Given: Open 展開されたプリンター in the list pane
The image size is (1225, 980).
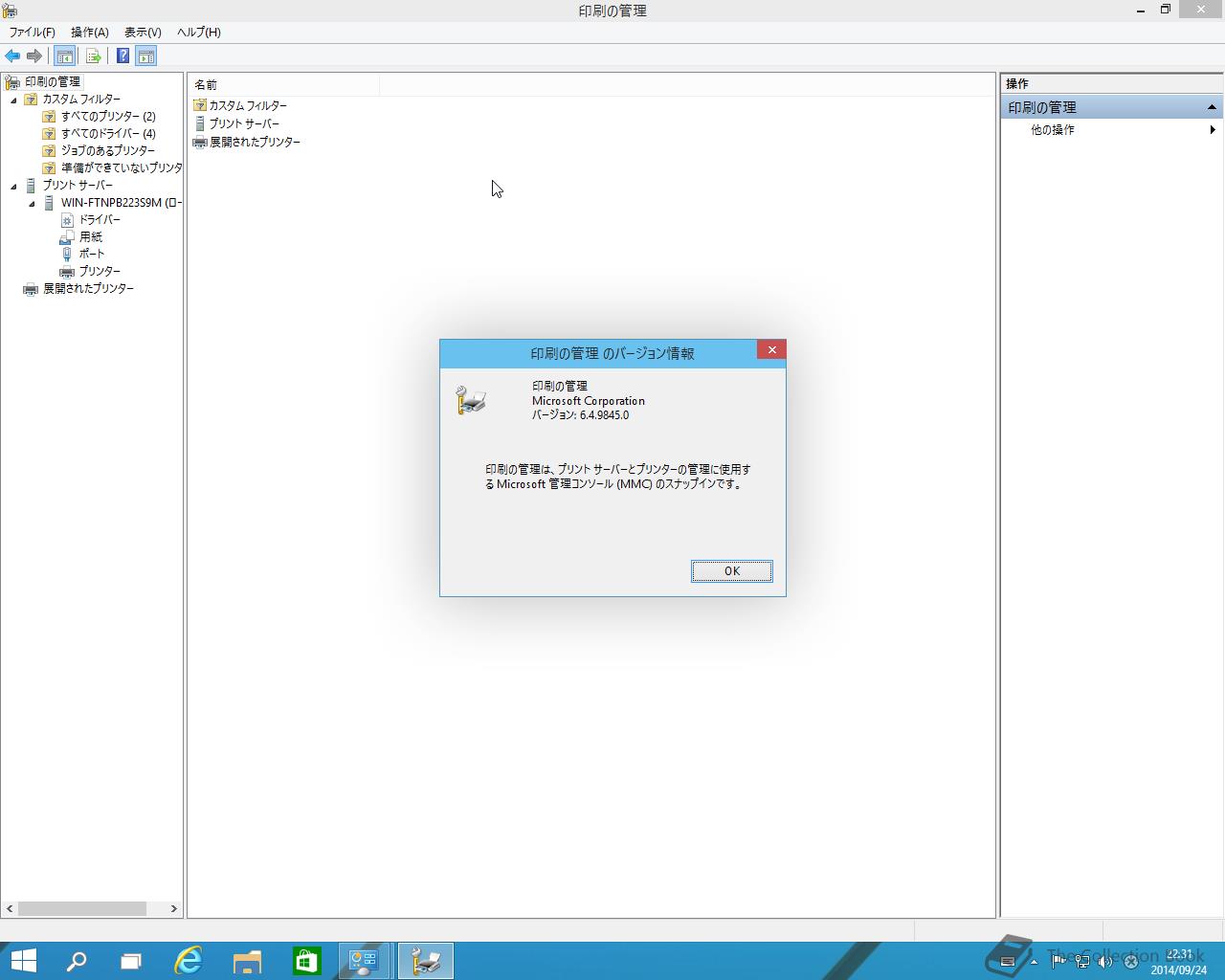Looking at the screenshot, I should pyautogui.click(x=255, y=143).
